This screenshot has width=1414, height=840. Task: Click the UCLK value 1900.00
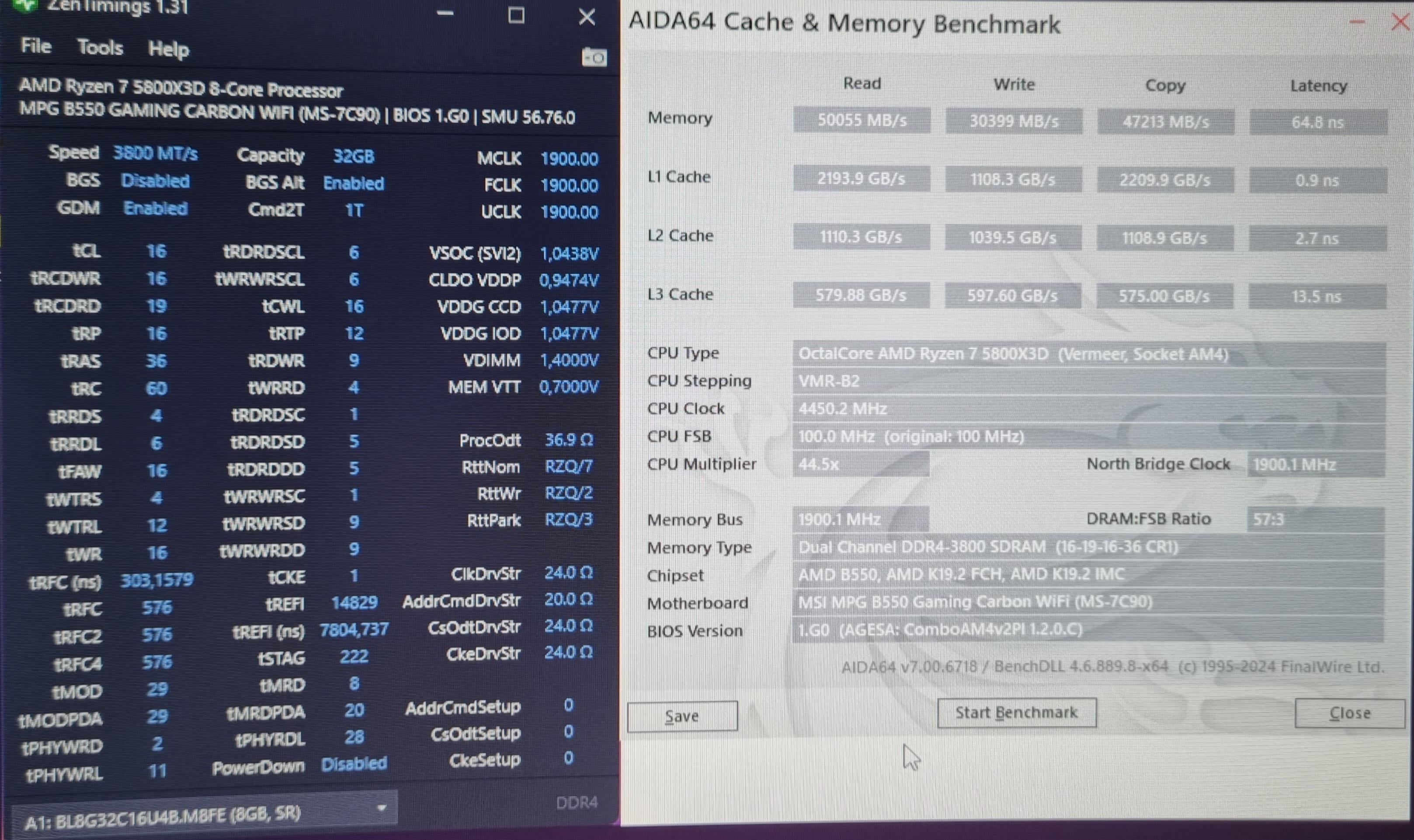tap(569, 212)
